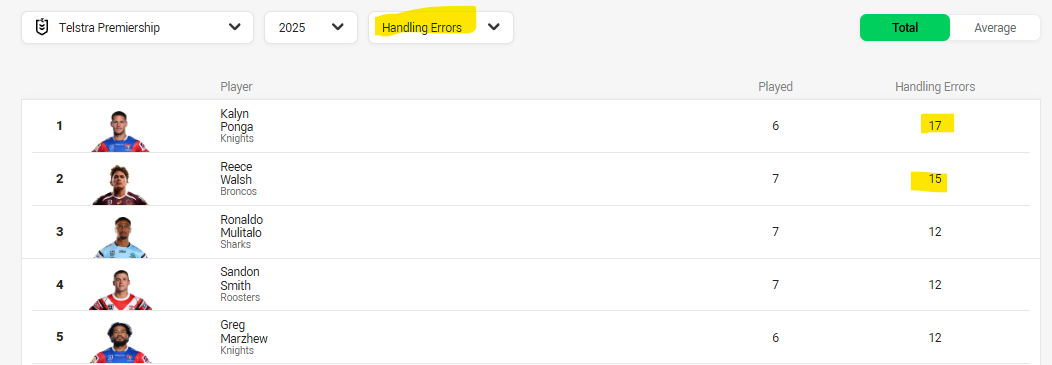Click Greg Marzhew's headshot
This screenshot has height=365, width=1052.
(x=121, y=343)
